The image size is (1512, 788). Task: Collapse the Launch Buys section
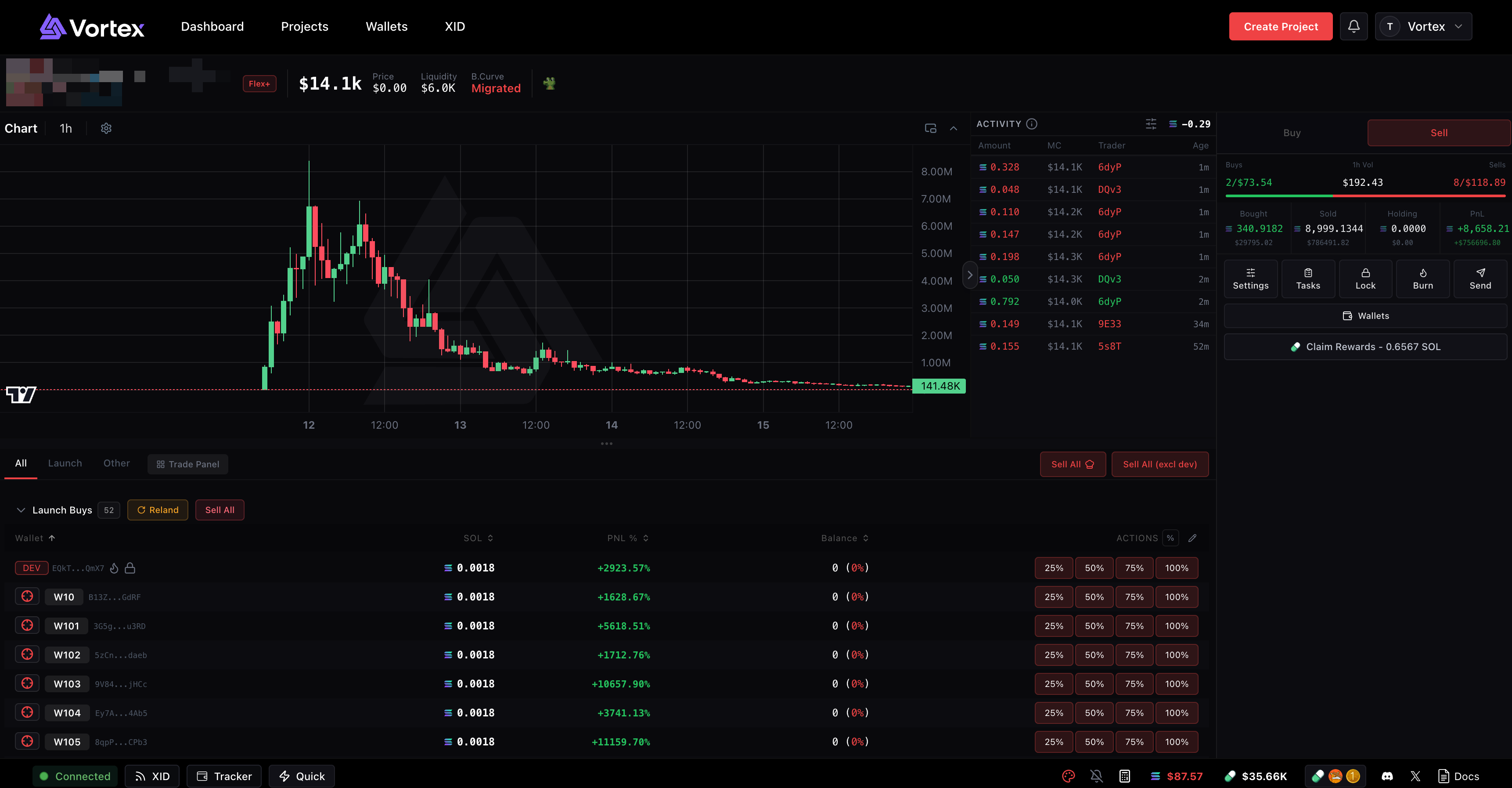pos(21,510)
